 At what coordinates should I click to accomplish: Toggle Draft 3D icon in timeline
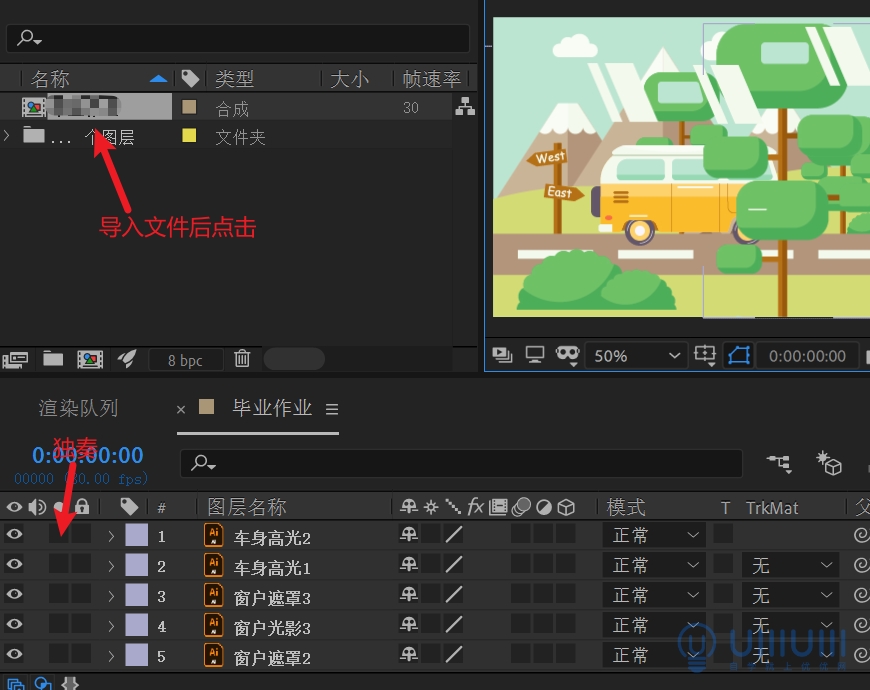[x=829, y=463]
